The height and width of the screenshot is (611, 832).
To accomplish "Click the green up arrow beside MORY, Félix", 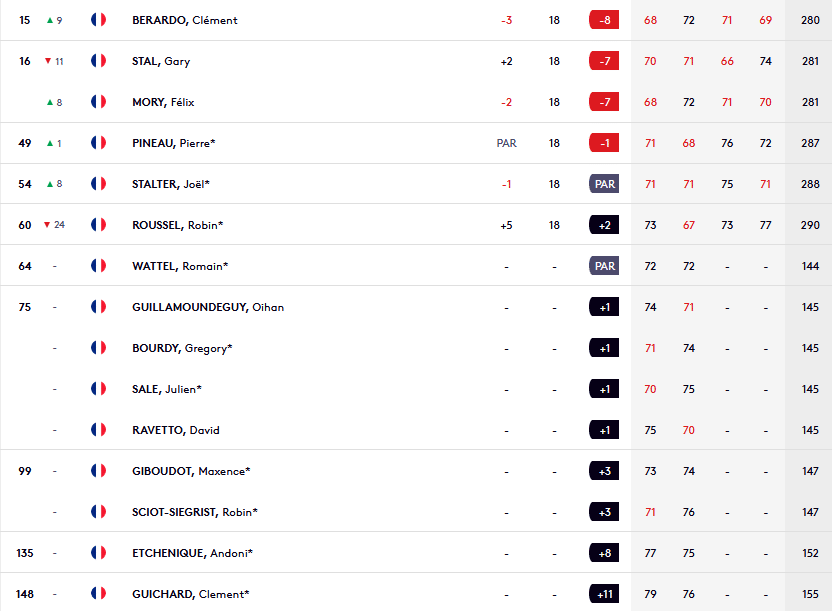I will [x=50, y=102].
